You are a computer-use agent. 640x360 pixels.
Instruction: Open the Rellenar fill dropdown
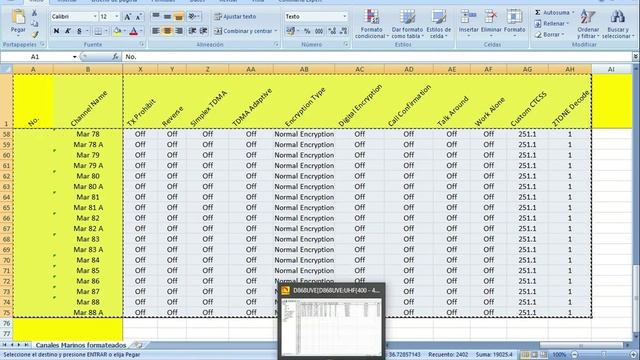point(568,24)
